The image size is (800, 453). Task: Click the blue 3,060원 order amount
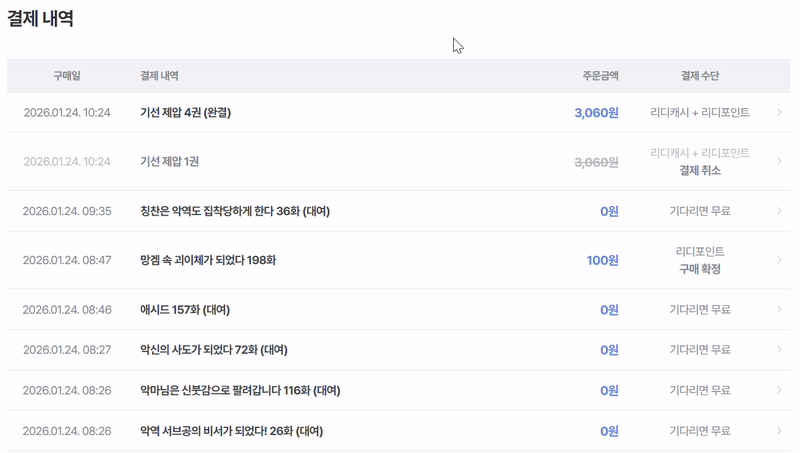(596, 113)
